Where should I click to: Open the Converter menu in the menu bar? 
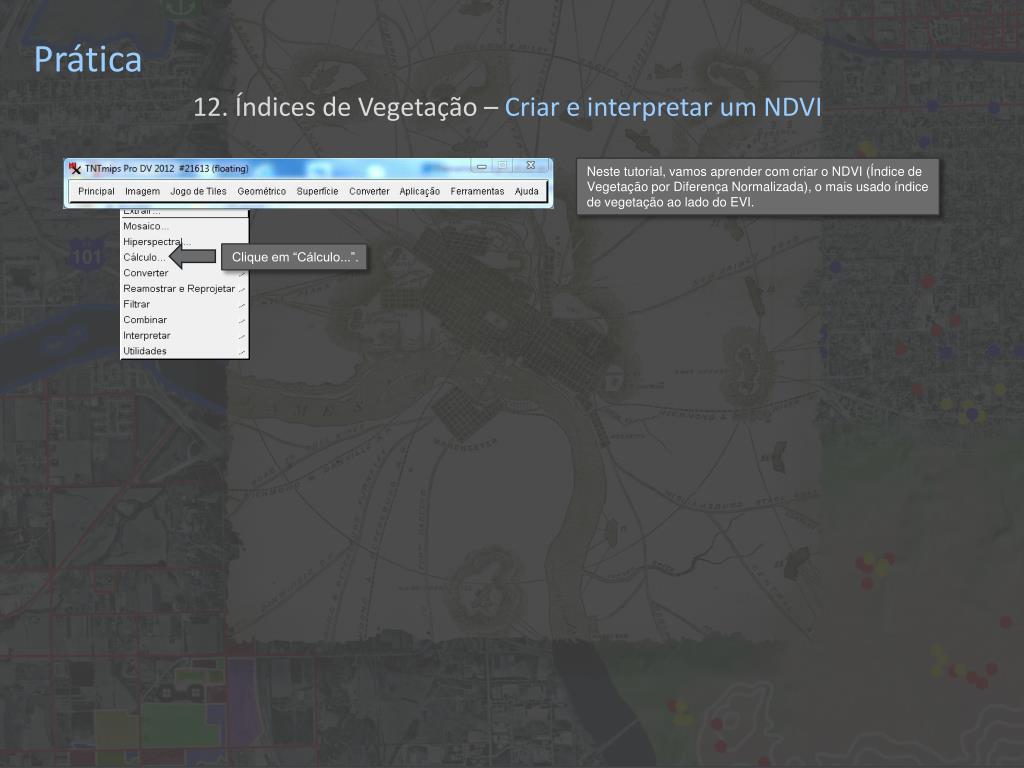pos(369,191)
